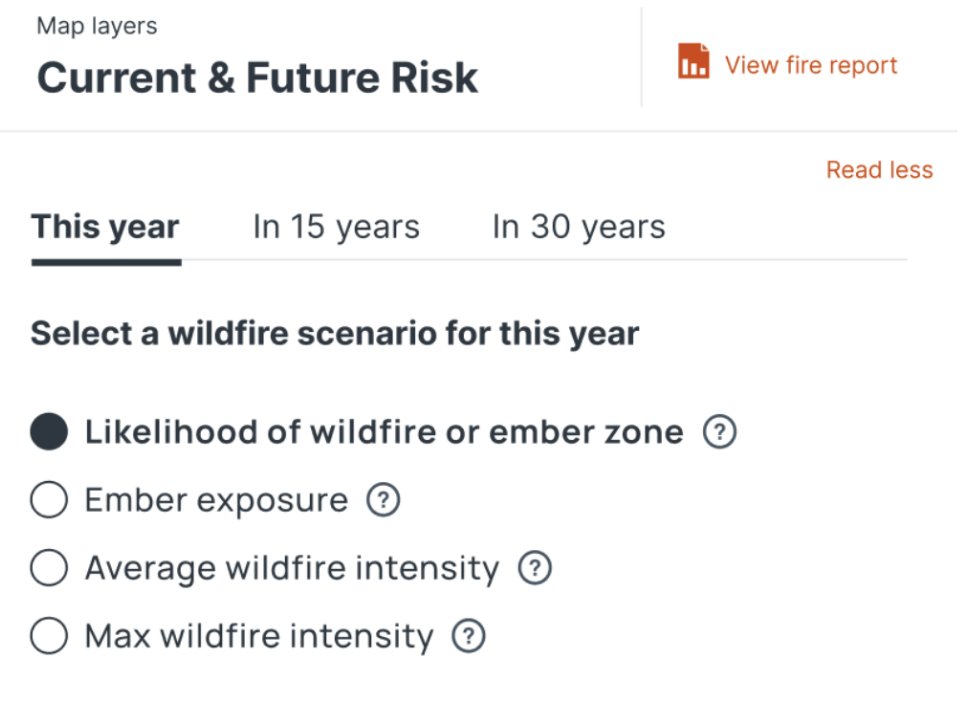Click the Select a wildfire scenario heading

click(335, 334)
